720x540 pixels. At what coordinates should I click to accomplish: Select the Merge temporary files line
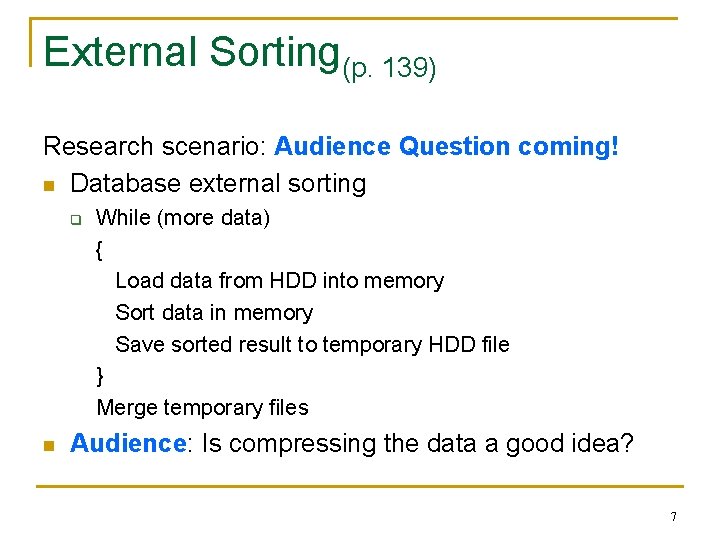click(x=202, y=408)
